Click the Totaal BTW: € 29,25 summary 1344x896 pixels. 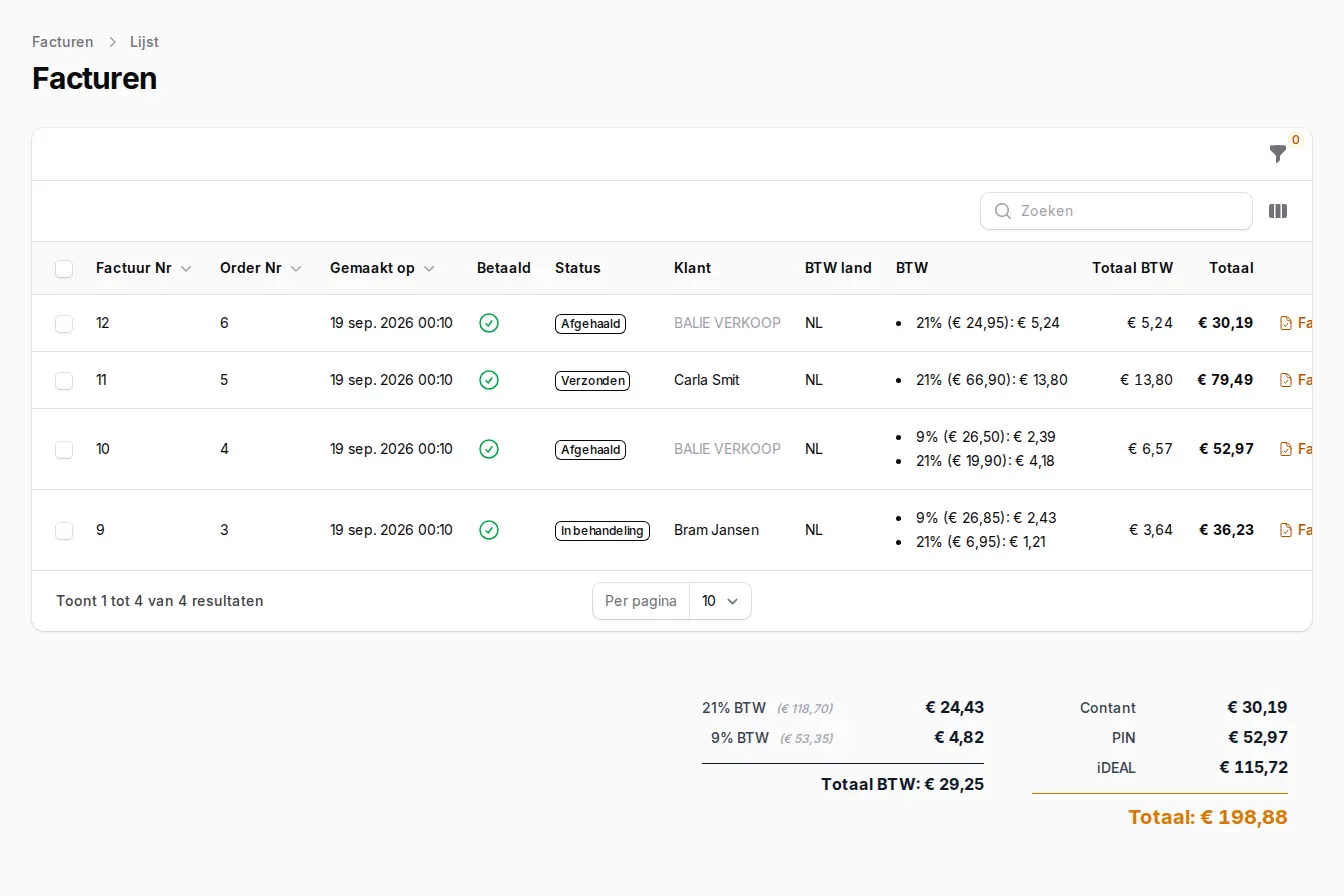[x=902, y=784]
